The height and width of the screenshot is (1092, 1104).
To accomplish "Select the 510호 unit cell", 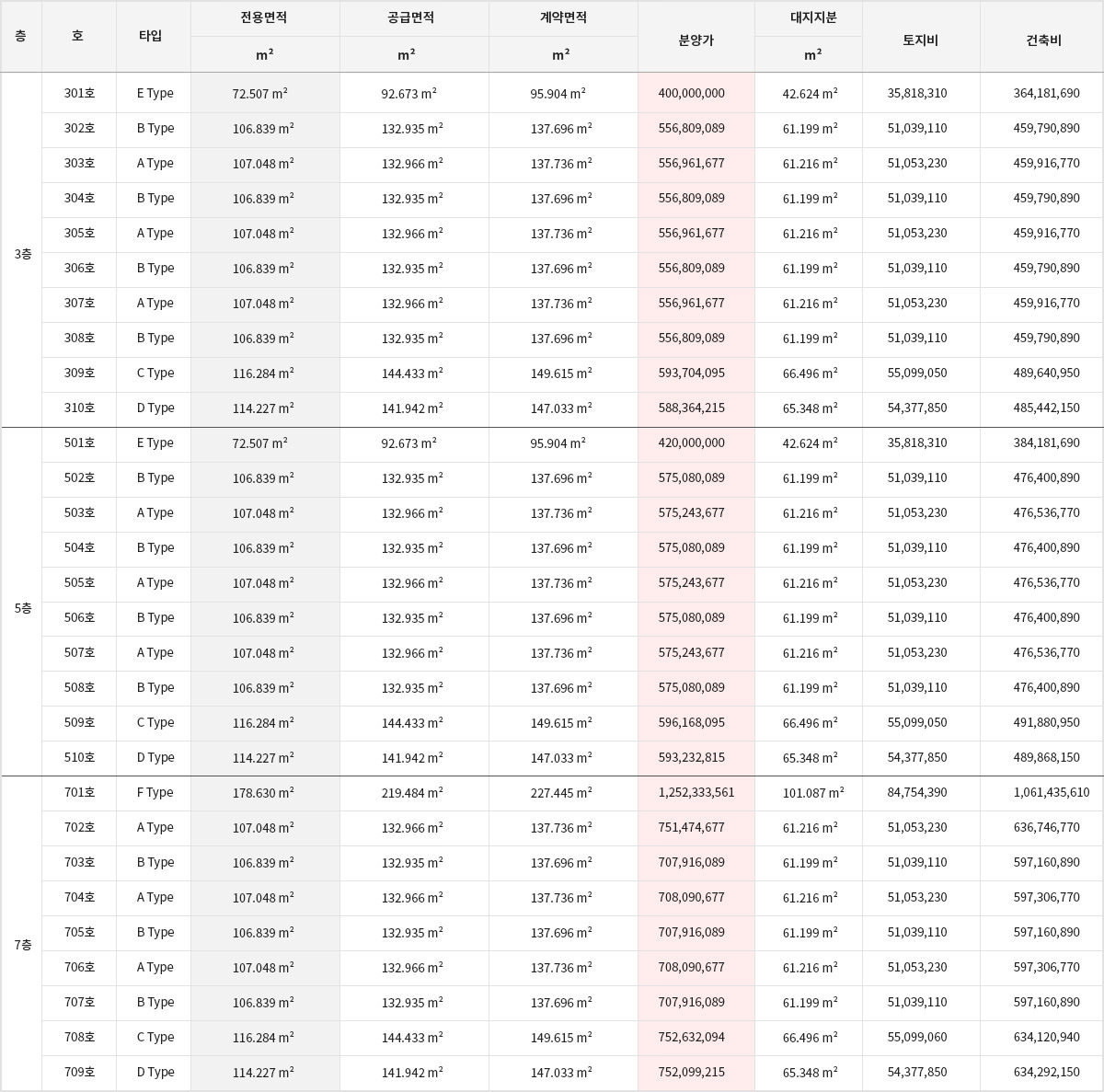I will (79, 757).
